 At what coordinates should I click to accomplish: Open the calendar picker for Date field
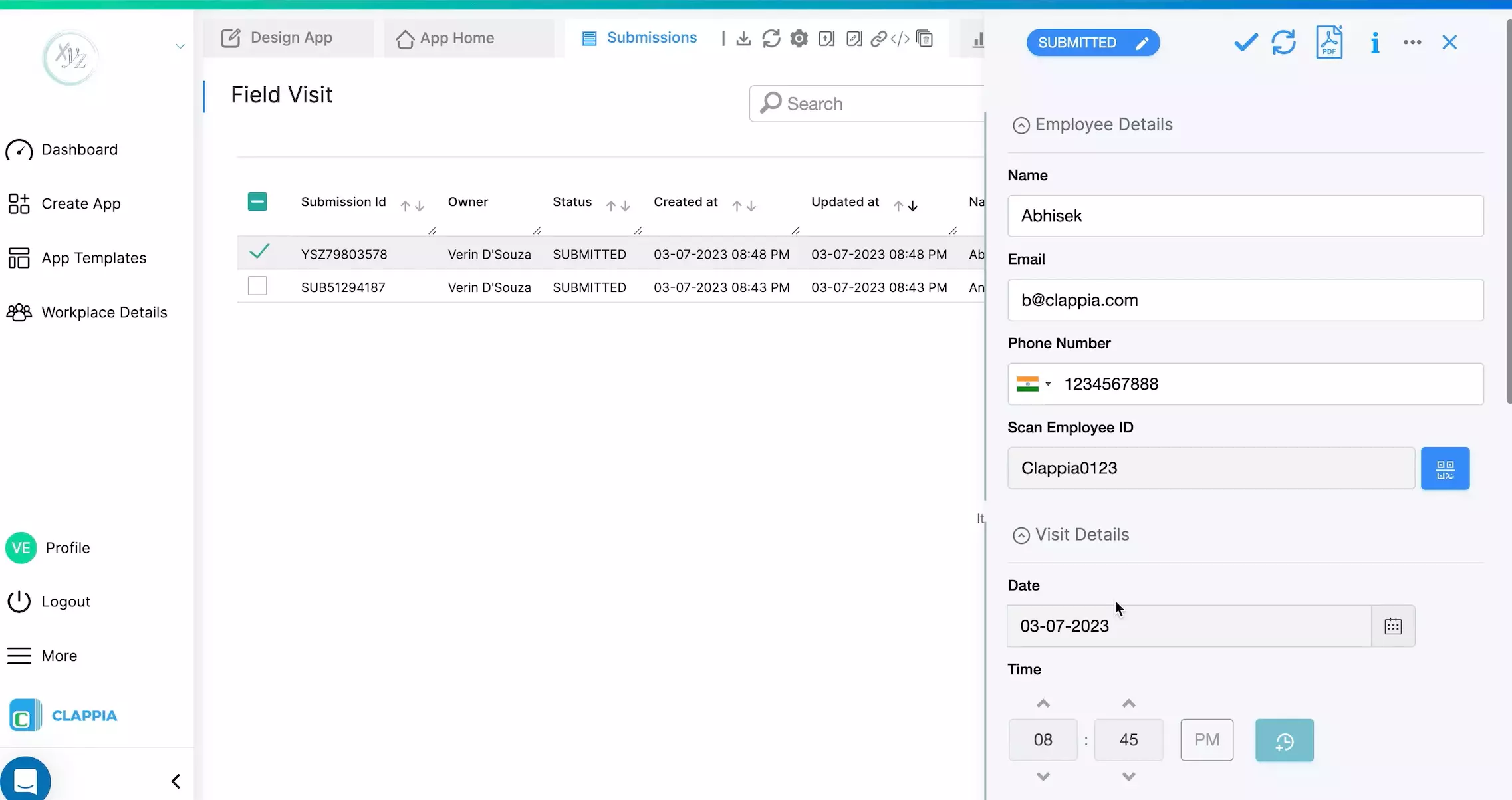1393,625
